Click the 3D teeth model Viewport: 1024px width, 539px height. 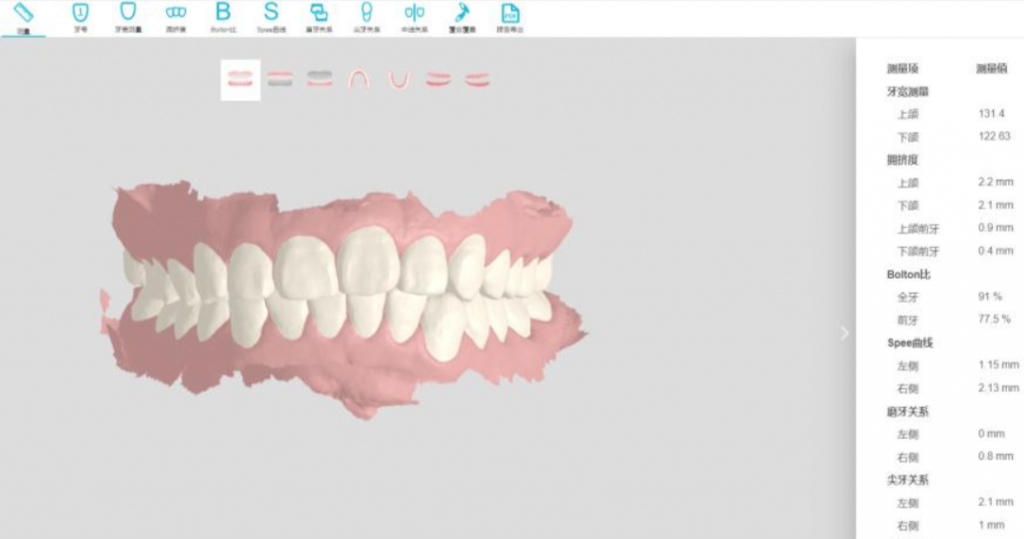click(340, 290)
